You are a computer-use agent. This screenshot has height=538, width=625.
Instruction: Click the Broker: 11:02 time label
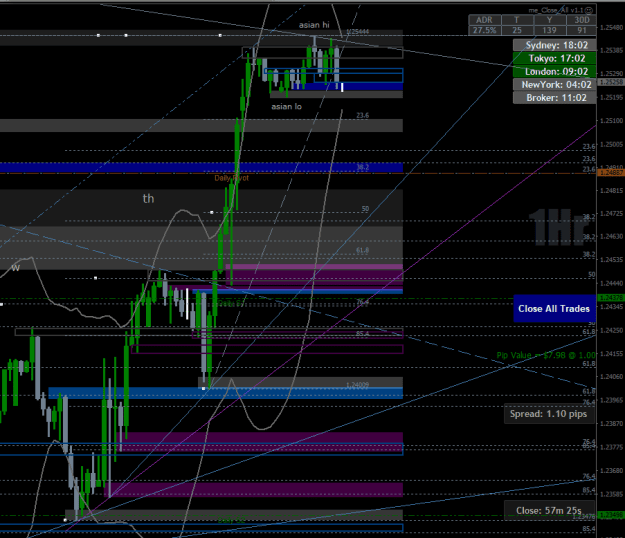554,98
